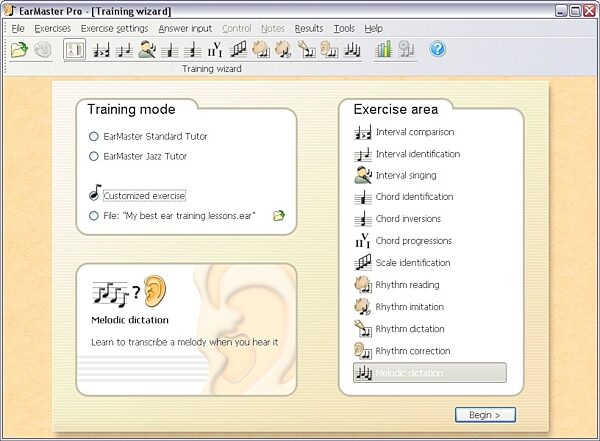Viewport: 600px width, 441px height.
Task: Open help with blue question mark icon
Action: (x=437, y=49)
